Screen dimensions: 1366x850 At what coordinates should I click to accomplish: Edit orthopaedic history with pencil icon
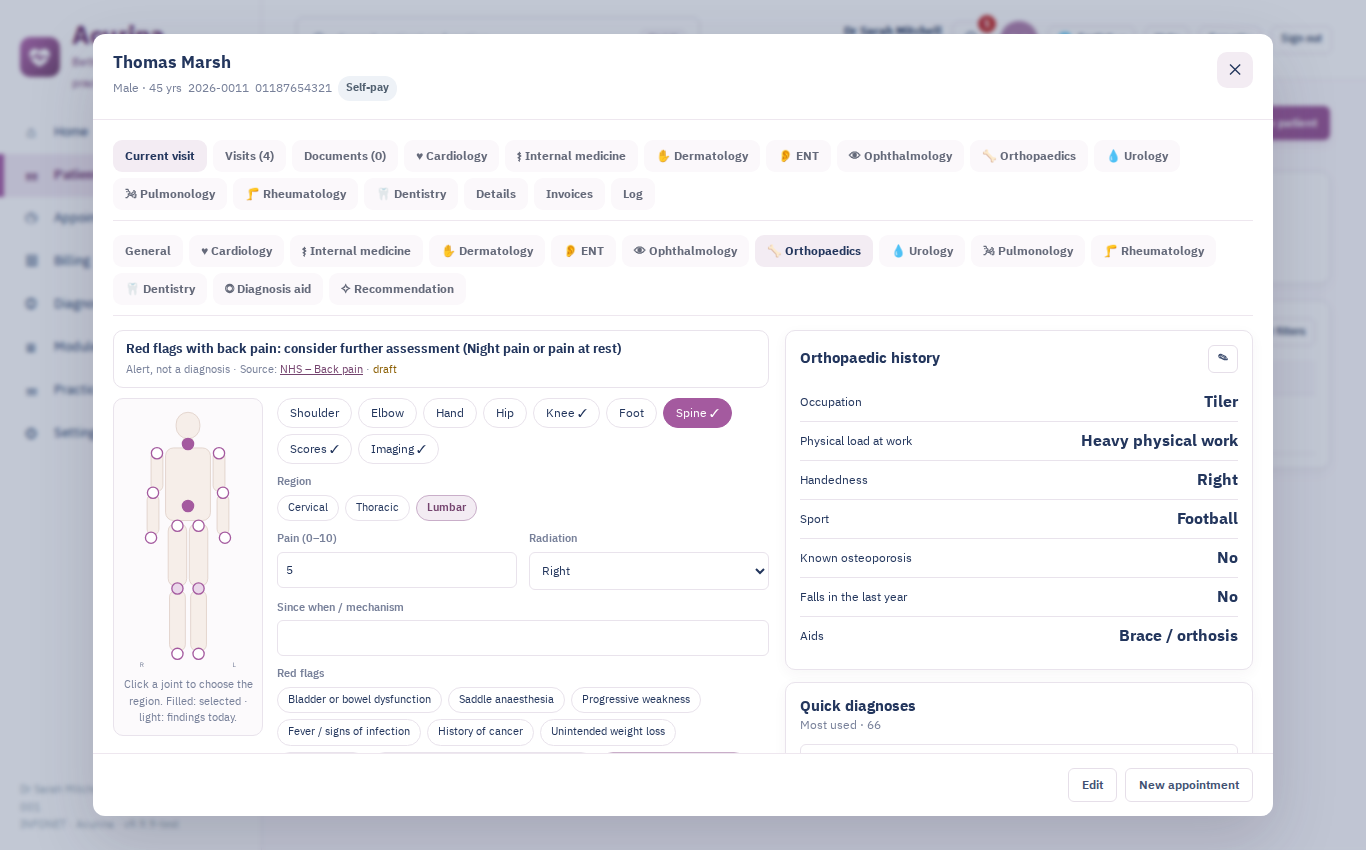(x=1222, y=358)
